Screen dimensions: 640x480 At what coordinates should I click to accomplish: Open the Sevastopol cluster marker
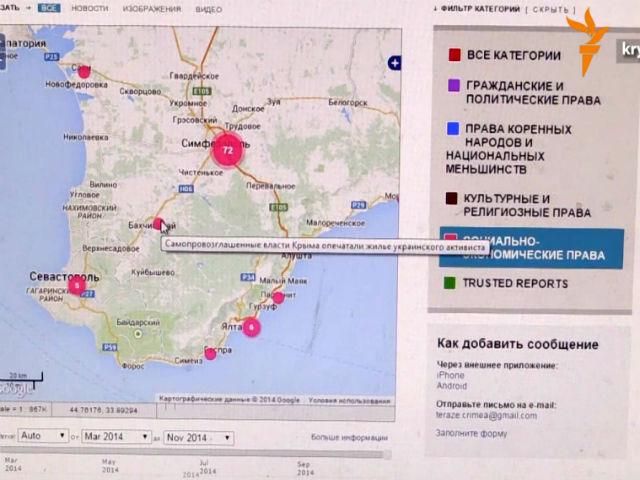(x=77, y=286)
